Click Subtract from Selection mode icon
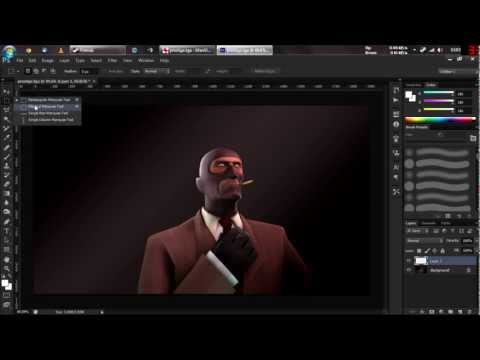The height and width of the screenshot is (360, 480). pos(44,71)
